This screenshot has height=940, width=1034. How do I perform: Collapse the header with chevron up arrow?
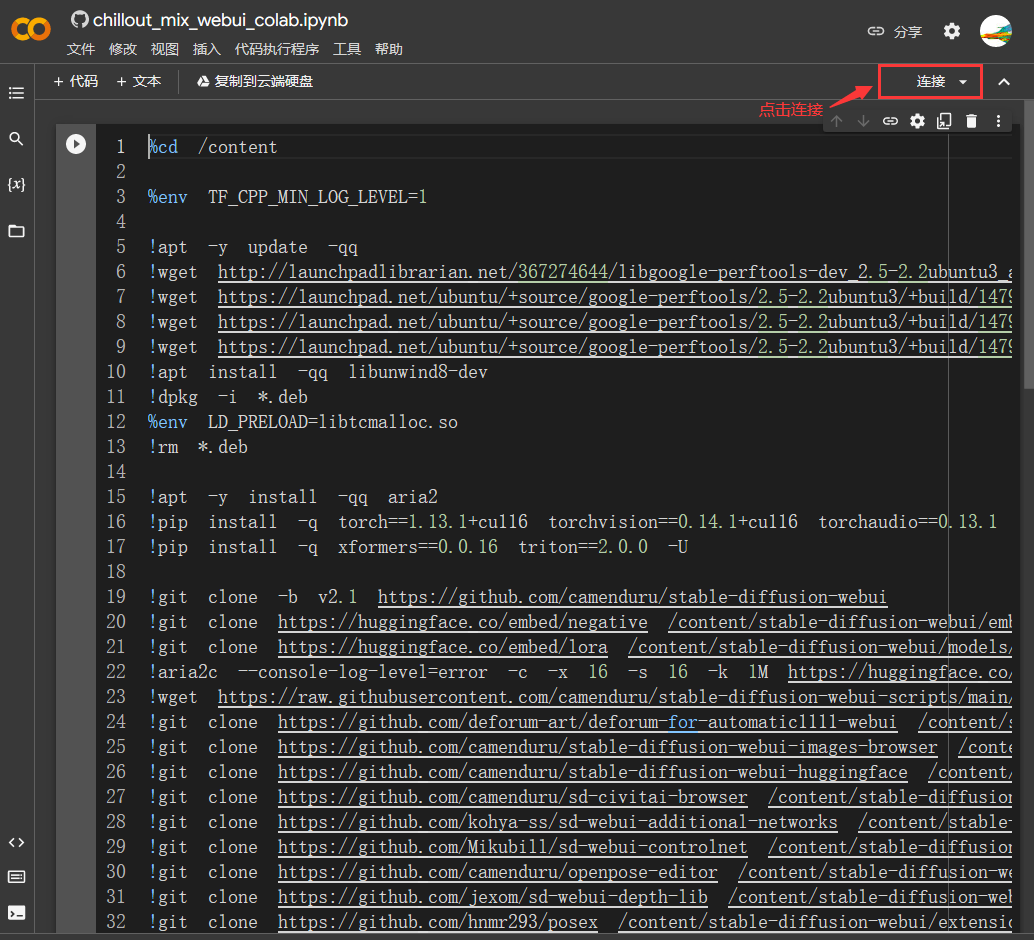[1004, 82]
